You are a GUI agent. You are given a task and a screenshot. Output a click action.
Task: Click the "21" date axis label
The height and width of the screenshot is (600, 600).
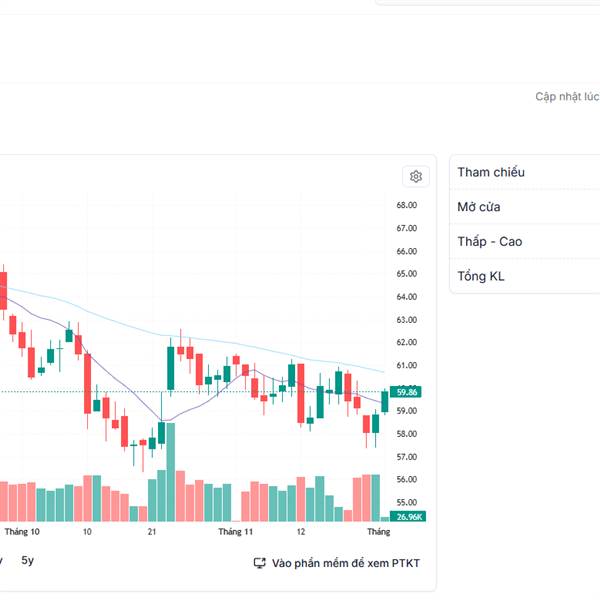point(152,533)
